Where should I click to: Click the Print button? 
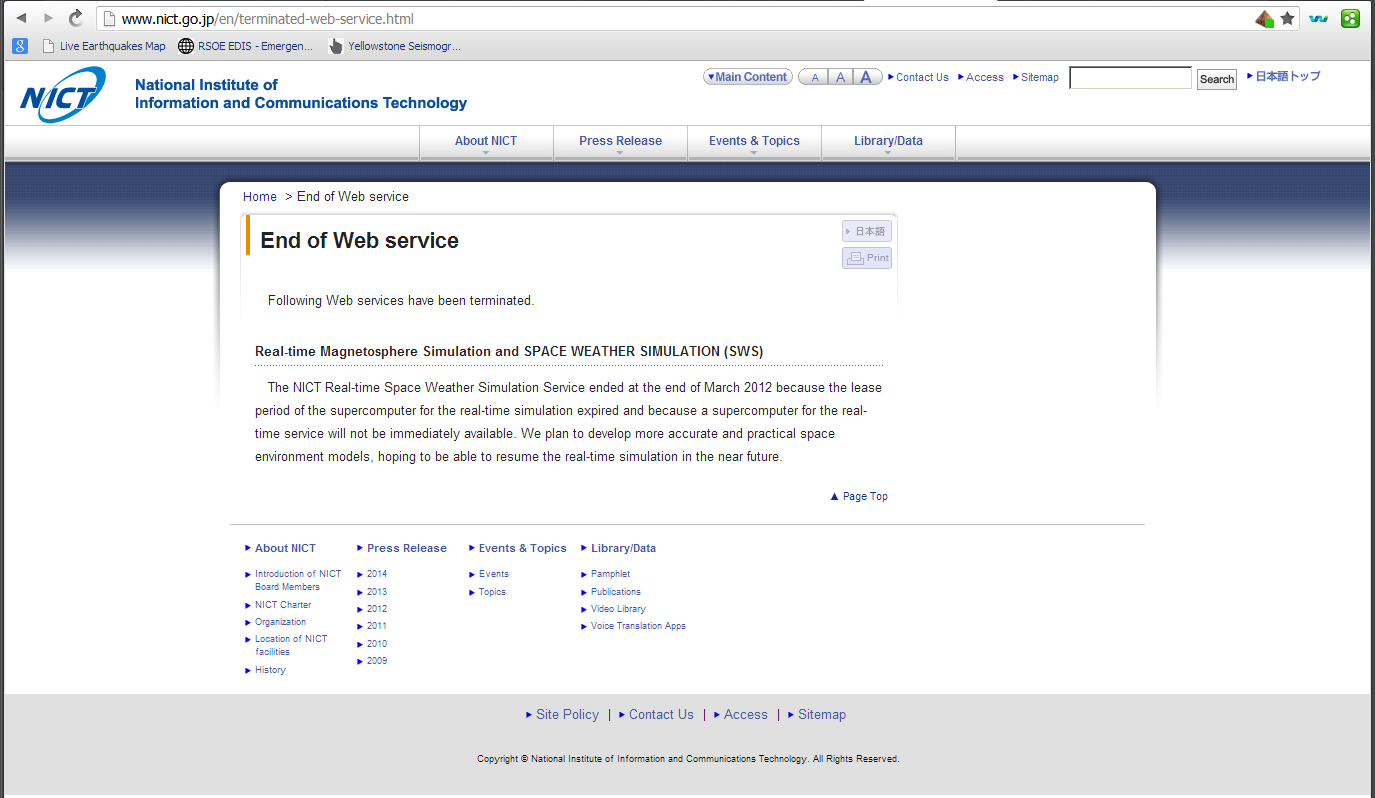867,258
